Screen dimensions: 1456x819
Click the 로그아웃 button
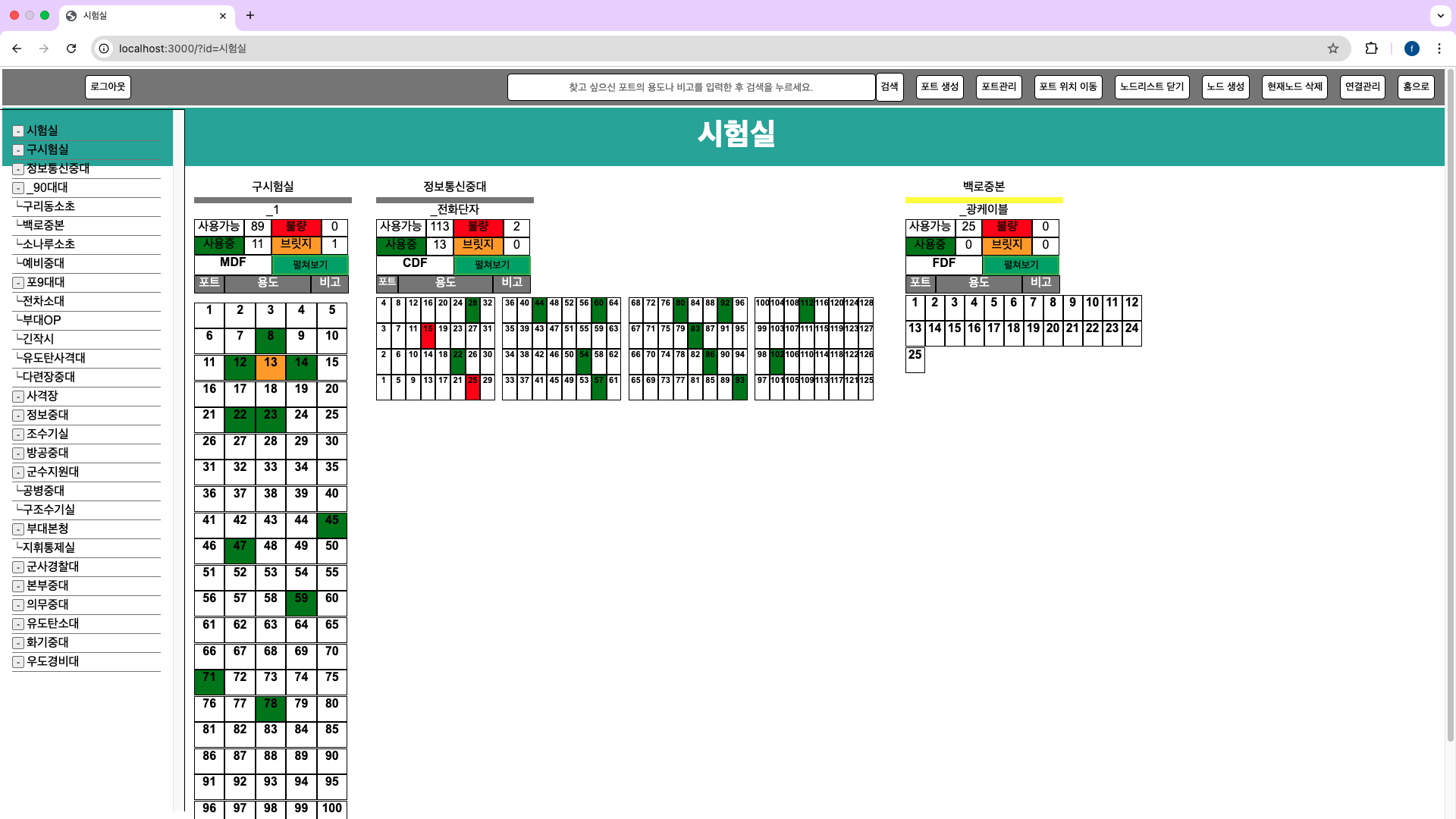(x=108, y=87)
